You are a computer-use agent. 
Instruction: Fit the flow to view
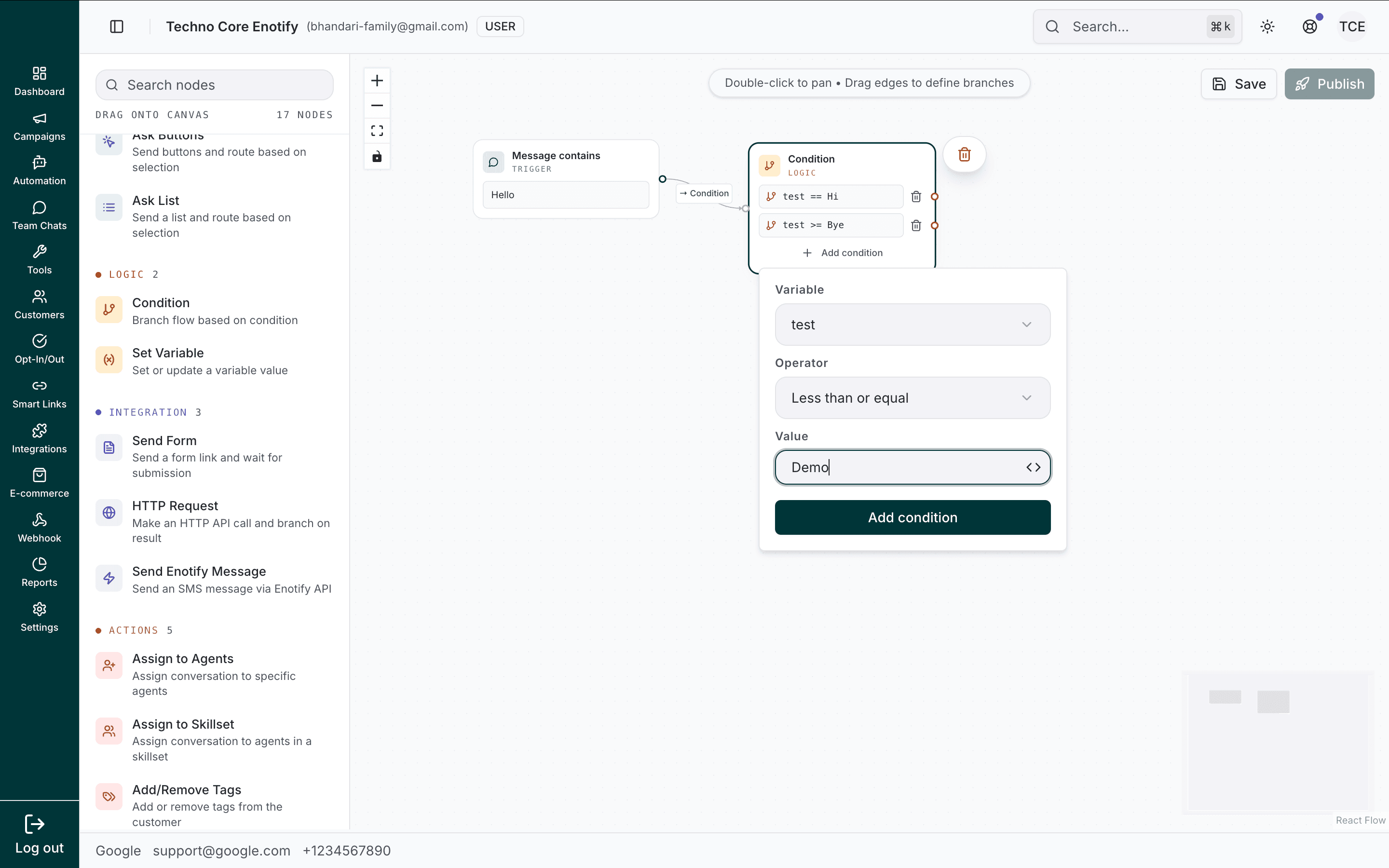pos(377,131)
